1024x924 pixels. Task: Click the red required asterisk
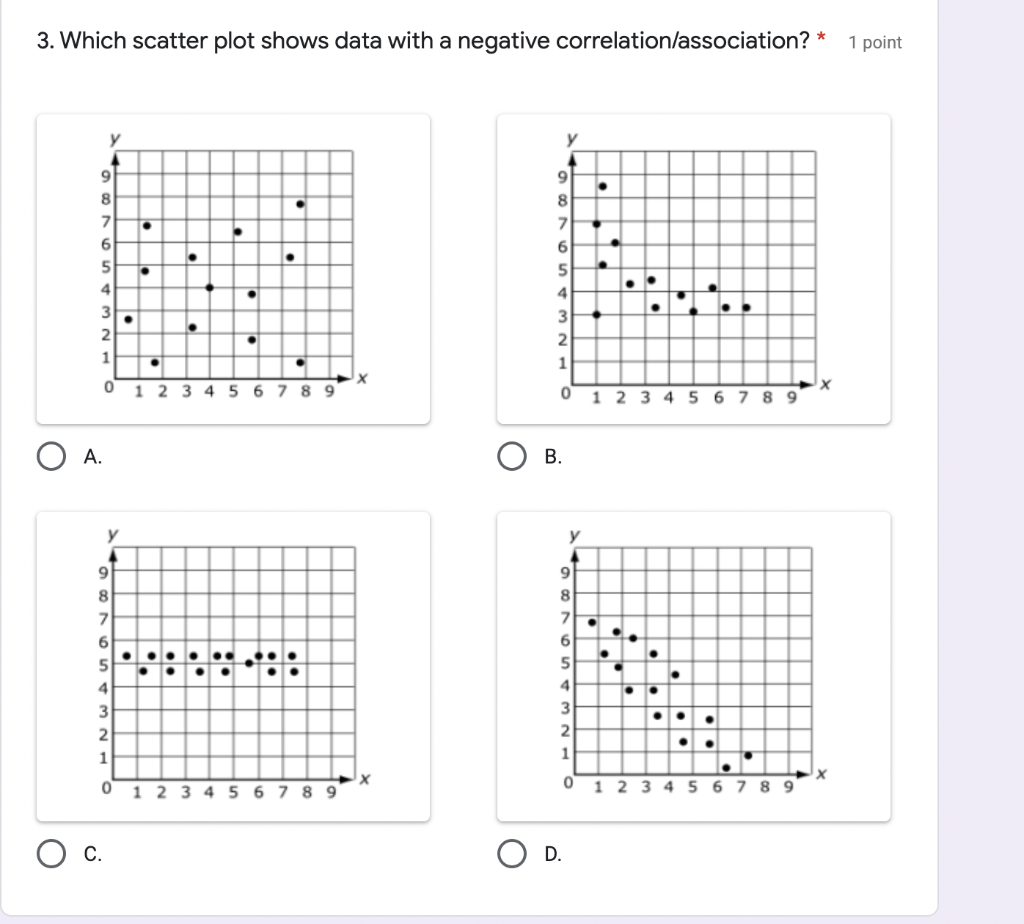pyautogui.click(x=821, y=39)
